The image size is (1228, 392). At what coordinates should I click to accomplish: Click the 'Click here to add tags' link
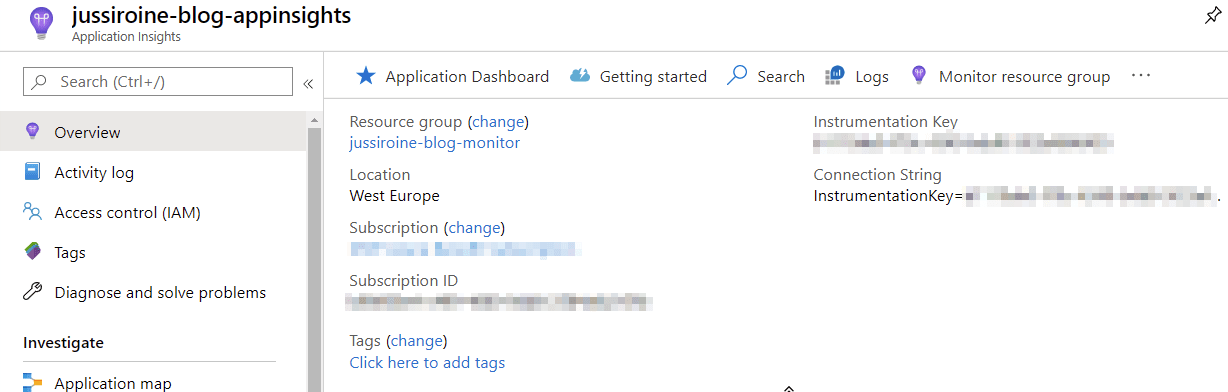427,362
